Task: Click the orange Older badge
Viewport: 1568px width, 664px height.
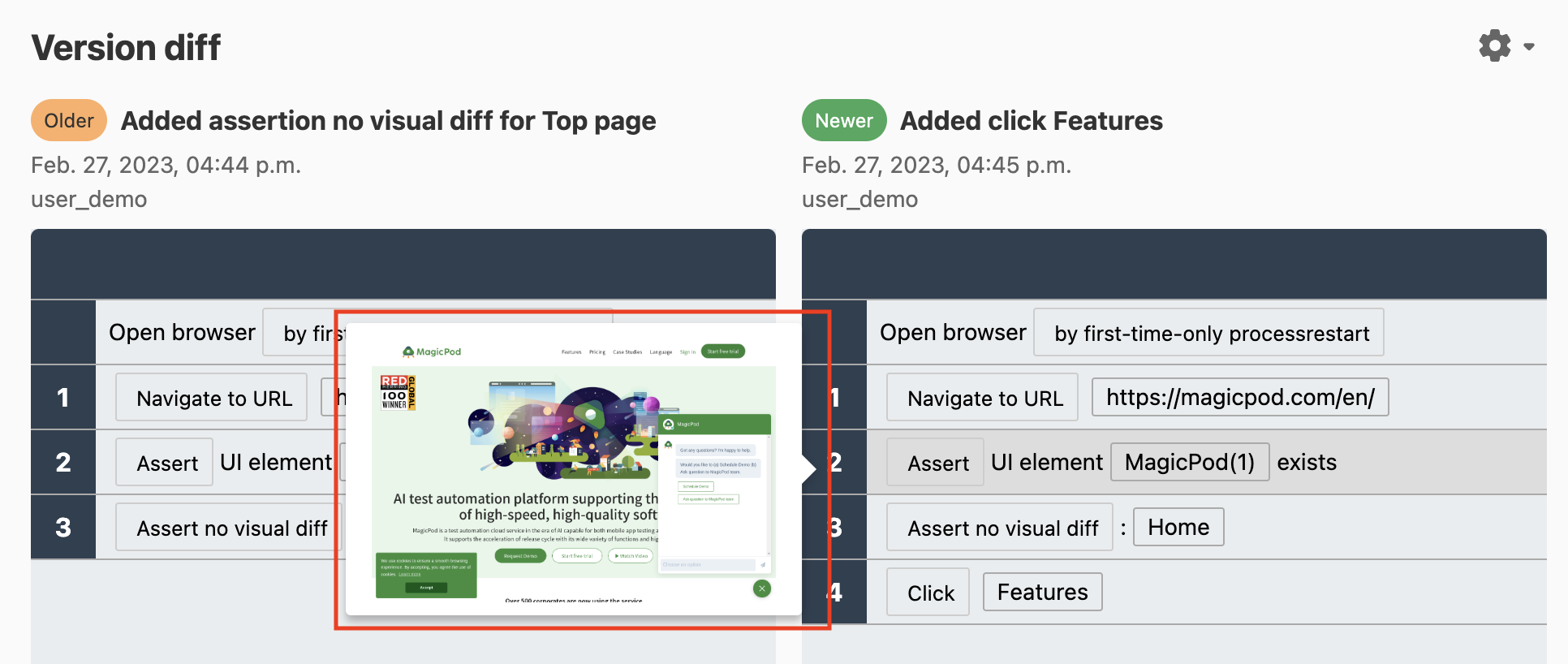Action: 69,120
